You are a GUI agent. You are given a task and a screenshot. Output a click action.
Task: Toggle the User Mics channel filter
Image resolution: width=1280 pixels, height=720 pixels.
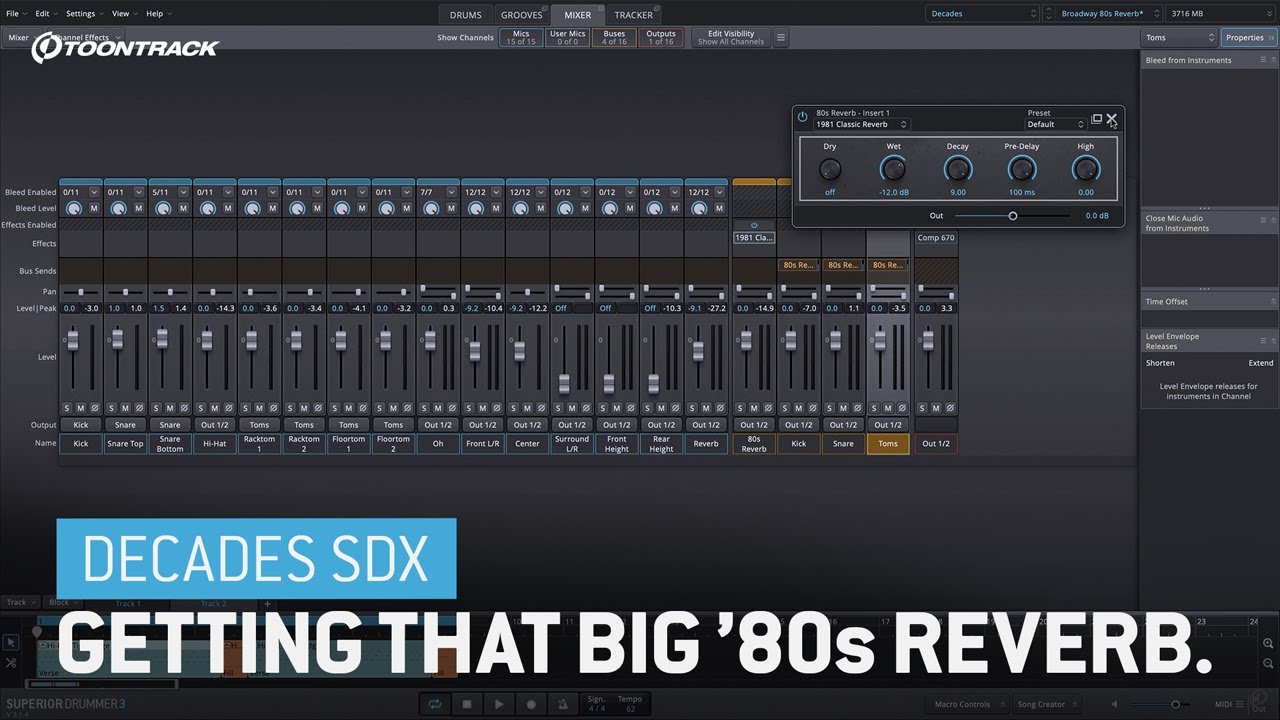(x=567, y=37)
